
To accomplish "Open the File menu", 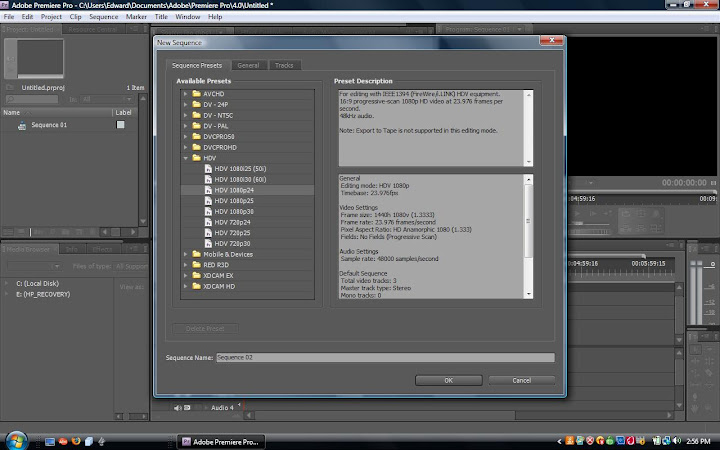I will click(9, 17).
